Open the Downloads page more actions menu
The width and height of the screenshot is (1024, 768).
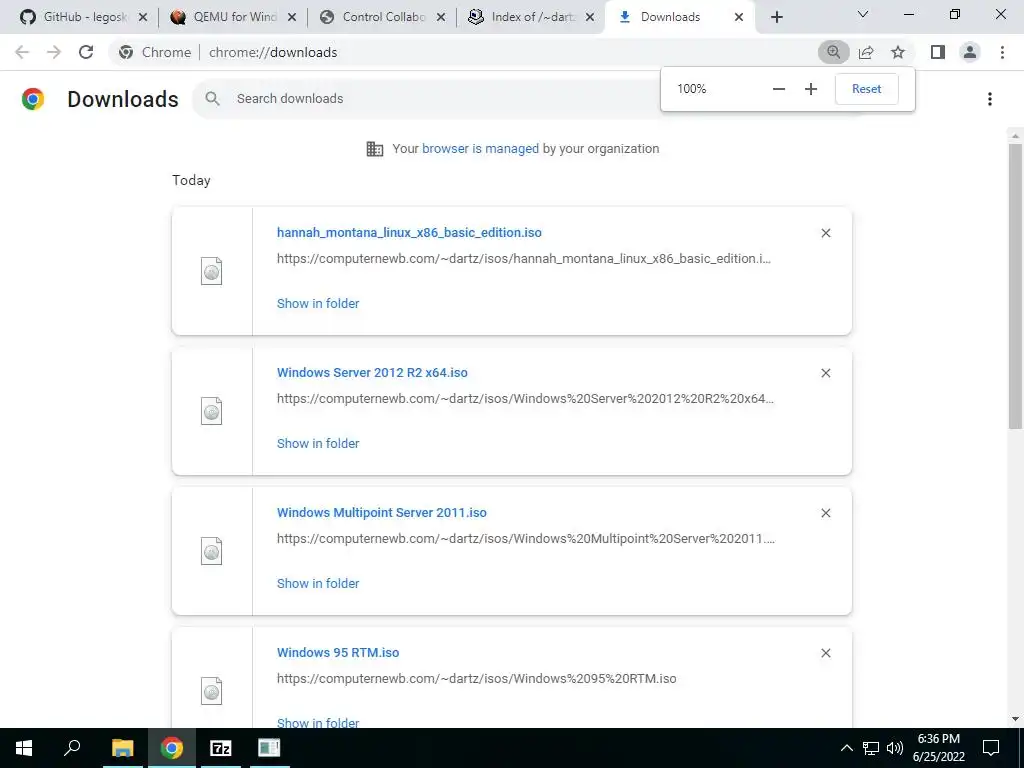pos(990,99)
